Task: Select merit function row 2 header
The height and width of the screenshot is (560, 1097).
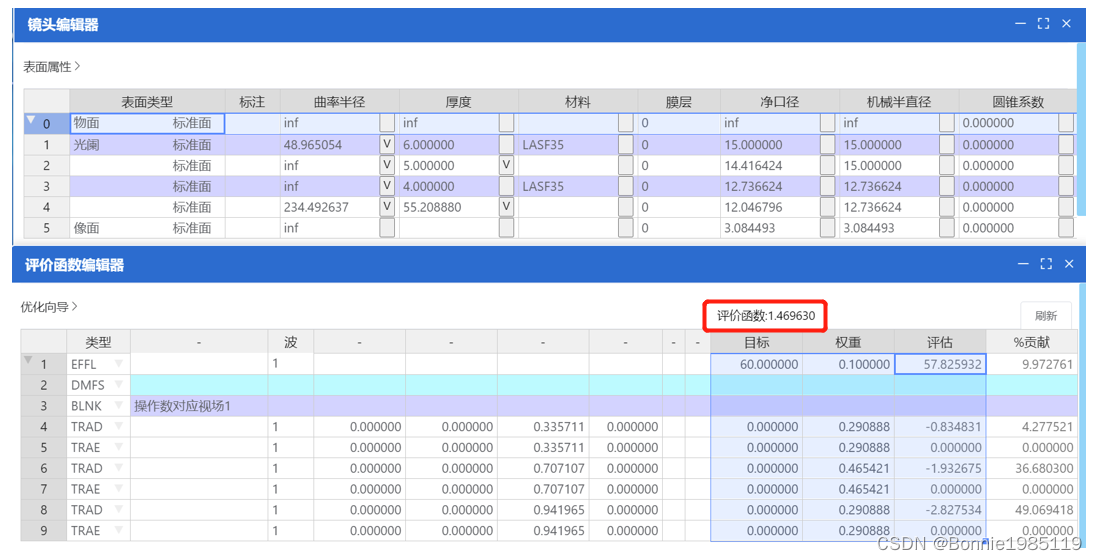Action: pos(43,385)
